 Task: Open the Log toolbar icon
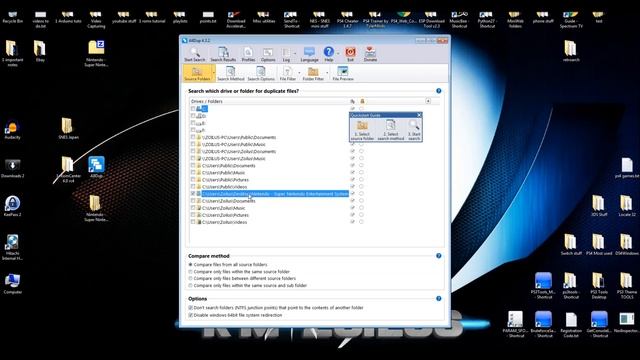tap(287, 54)
